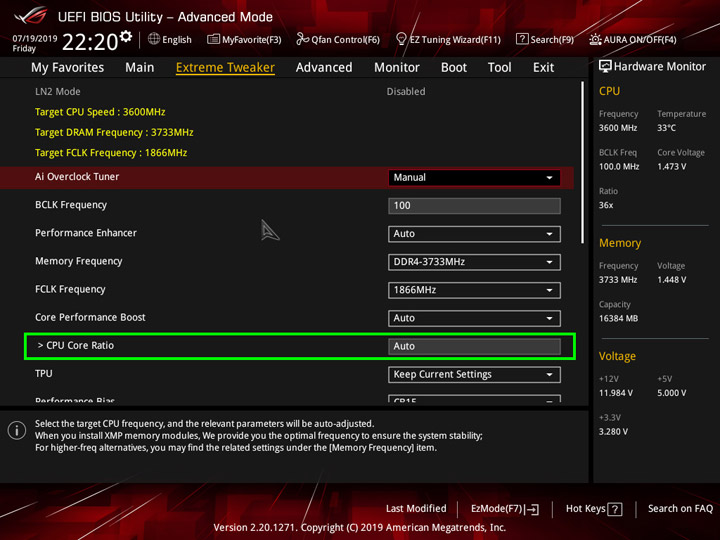The width and height of the screenshot is (720, 540).
Task: Click the CPU temperature value 33°C
Action: tap(666, 128)
